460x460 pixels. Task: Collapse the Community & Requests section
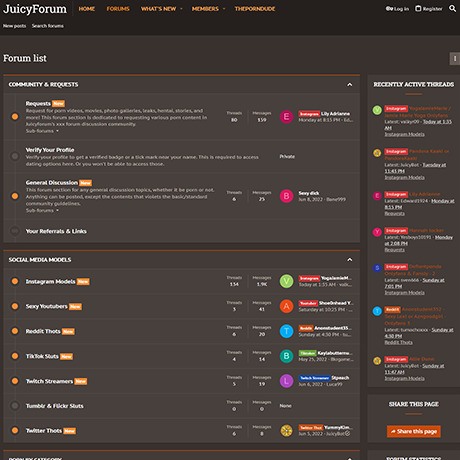(349, 85)
